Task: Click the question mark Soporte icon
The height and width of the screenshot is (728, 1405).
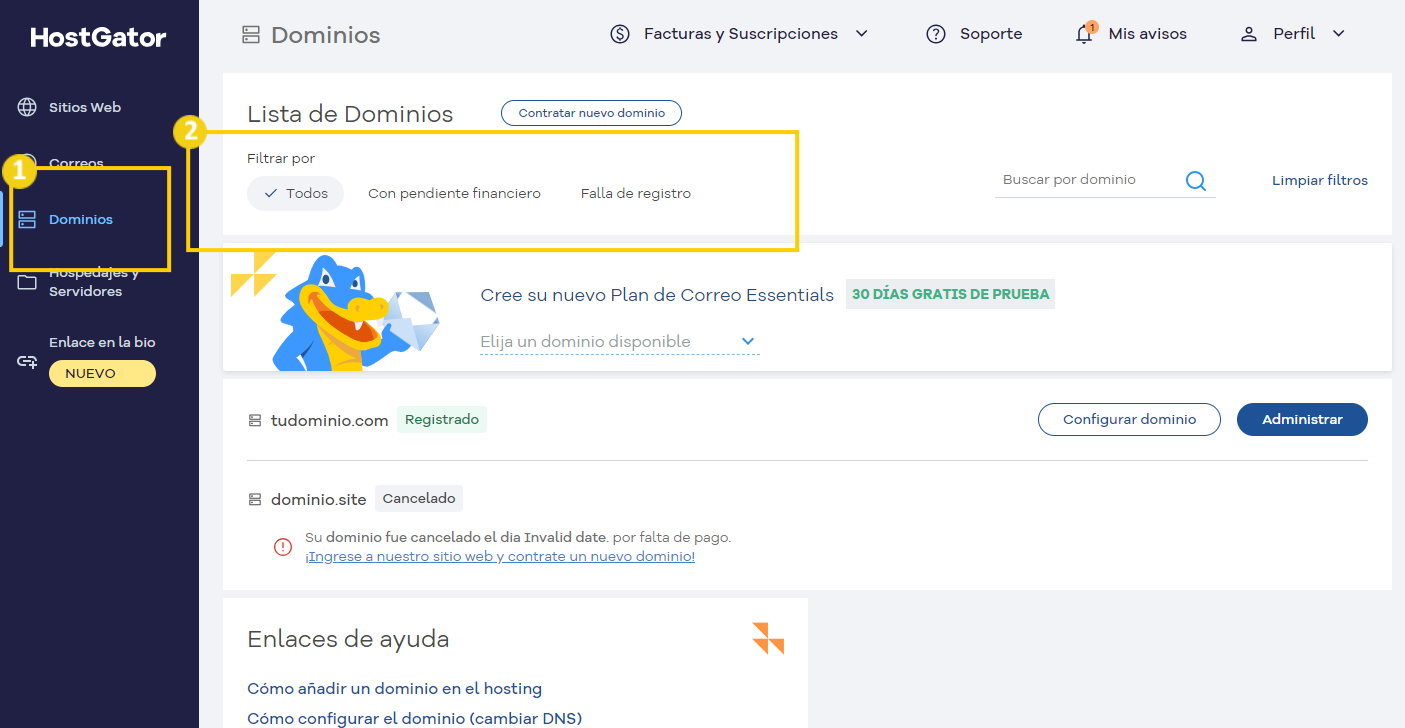Action: coord(936,34)
